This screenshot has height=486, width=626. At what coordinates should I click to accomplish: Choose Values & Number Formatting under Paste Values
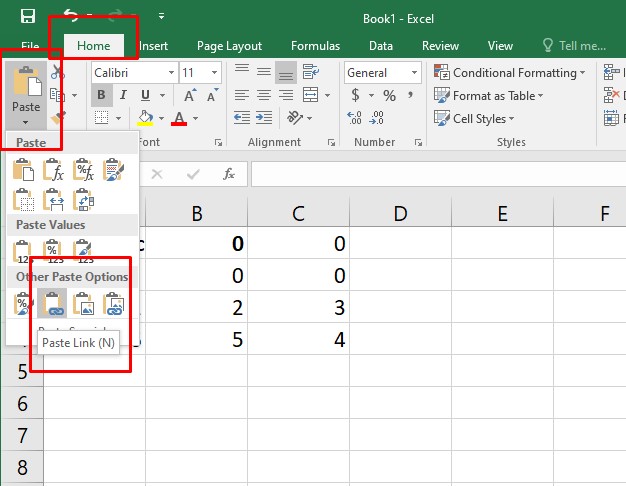[x=53, y=252]
